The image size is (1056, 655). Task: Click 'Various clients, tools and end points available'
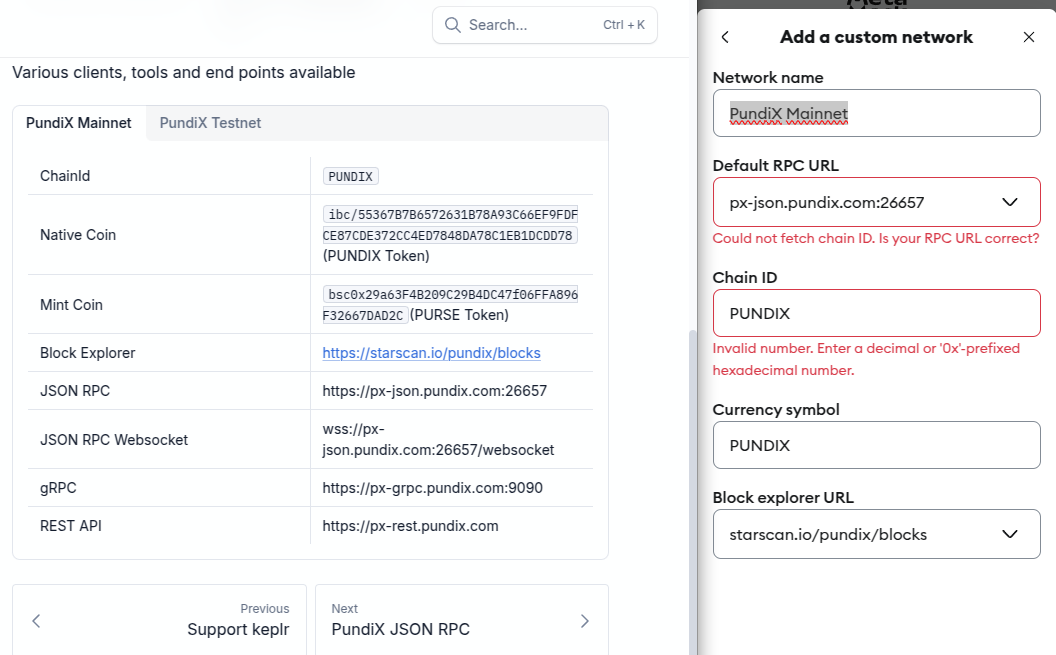tap(184, 72)
